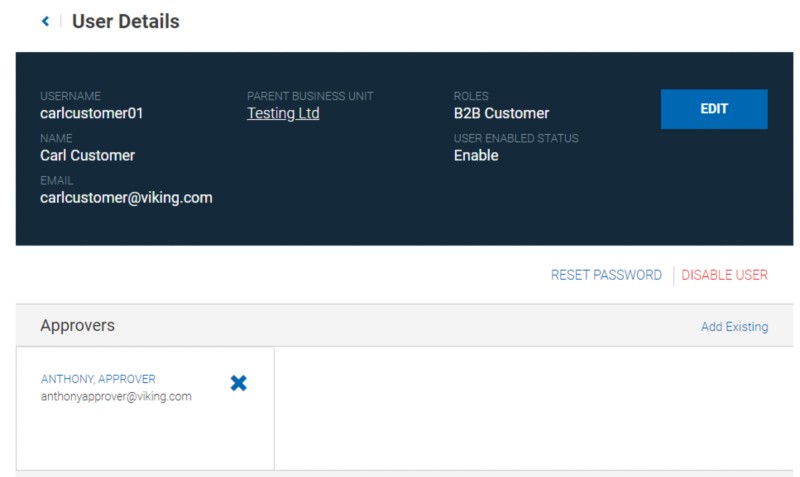
Task: Click the Approvers section header
Action: pos(77,326)
